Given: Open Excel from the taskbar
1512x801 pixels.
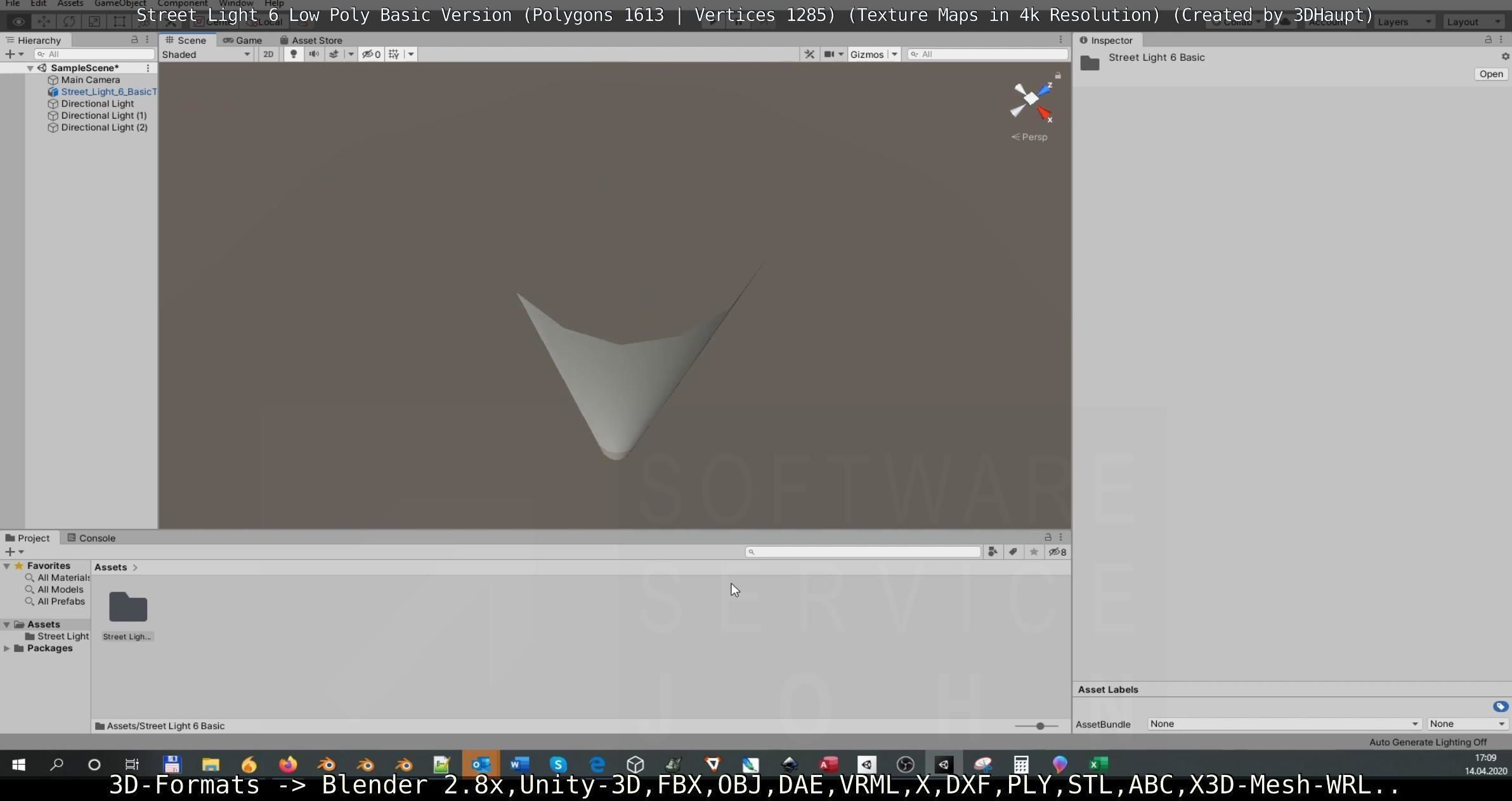Looking at the screenshot, I should click(1098, 764).
